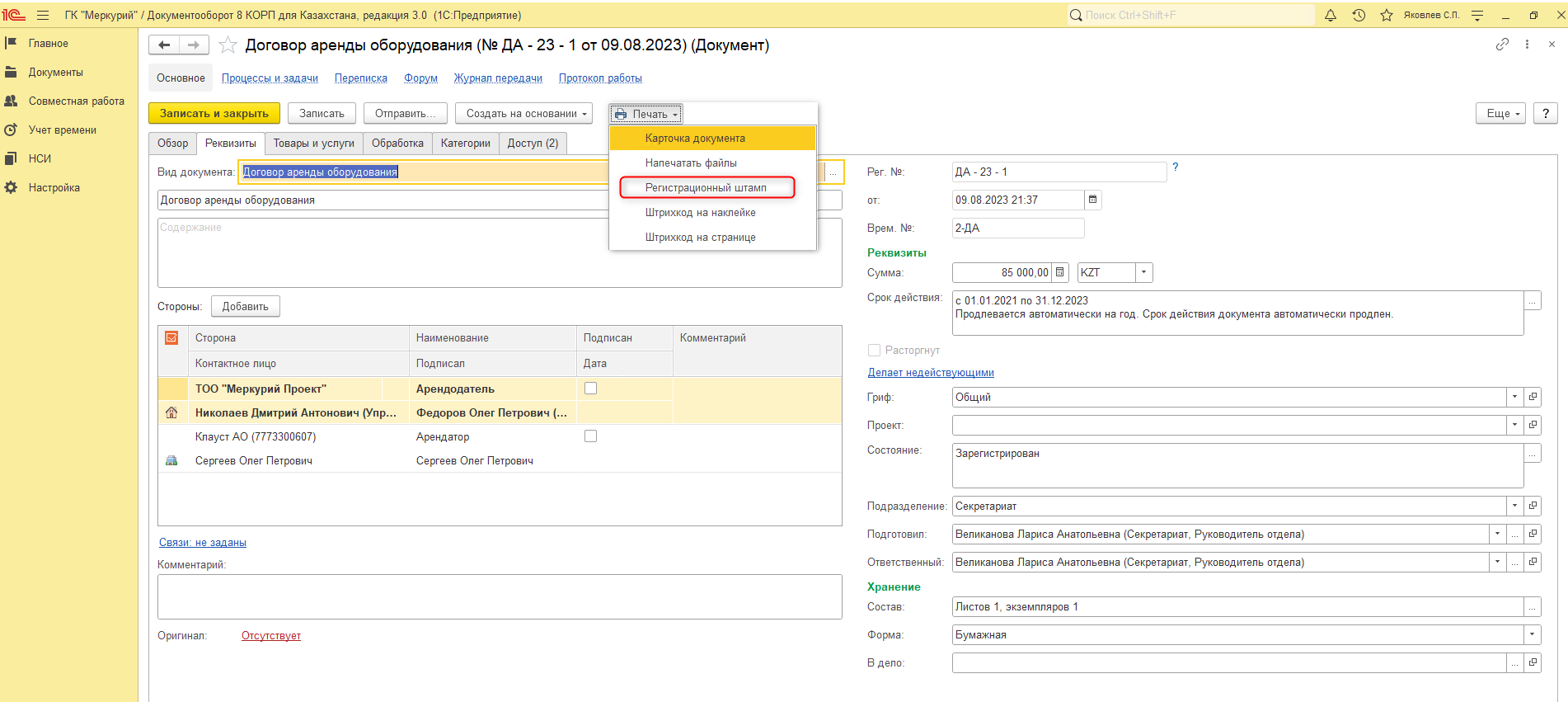Screen dimensions: 1568x702
Task: Switch to the Товары и услуги tab
Action: [x=313, y=144]
